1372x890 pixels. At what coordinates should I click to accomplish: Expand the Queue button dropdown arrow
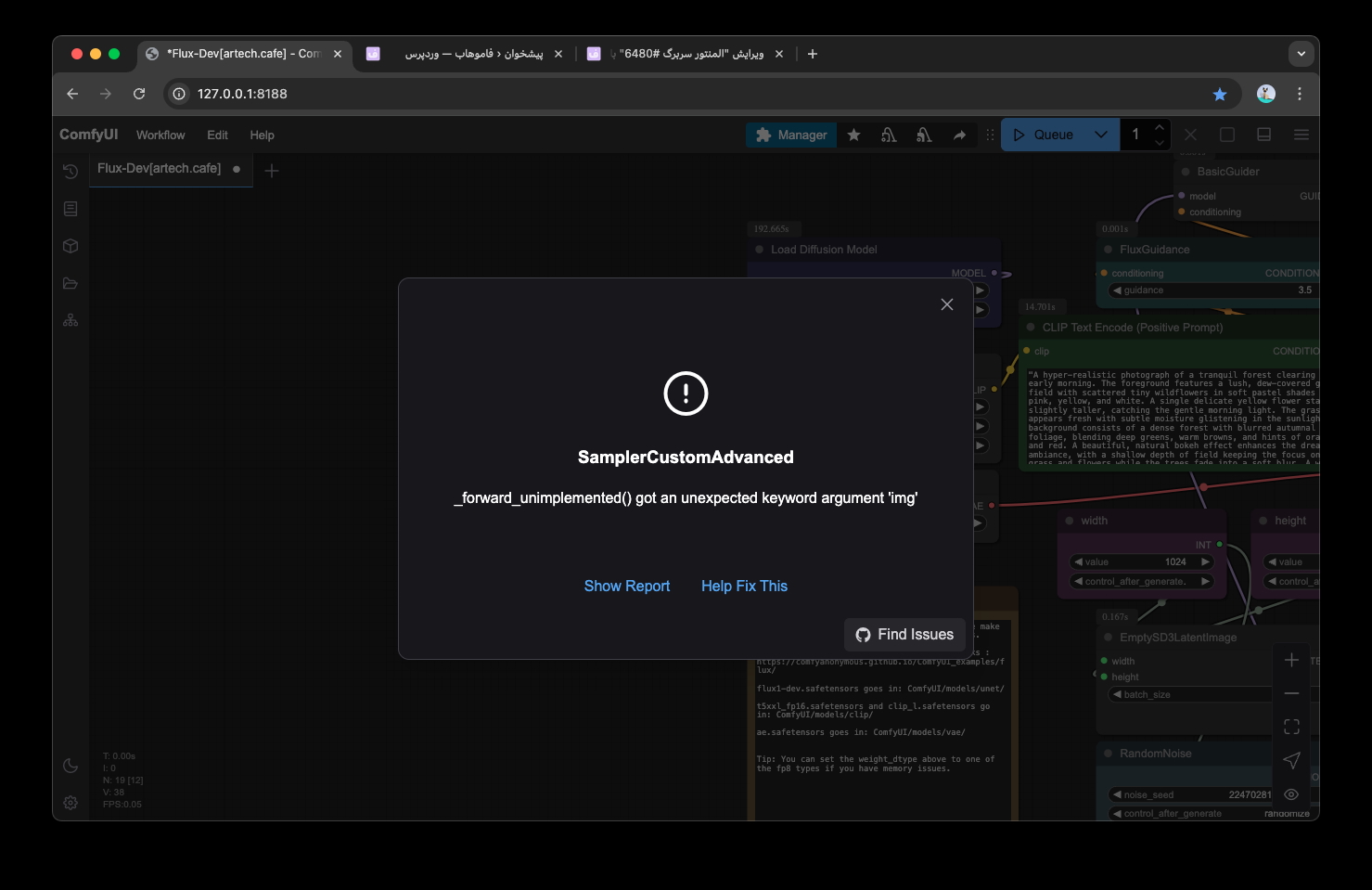click(1101, 135)
